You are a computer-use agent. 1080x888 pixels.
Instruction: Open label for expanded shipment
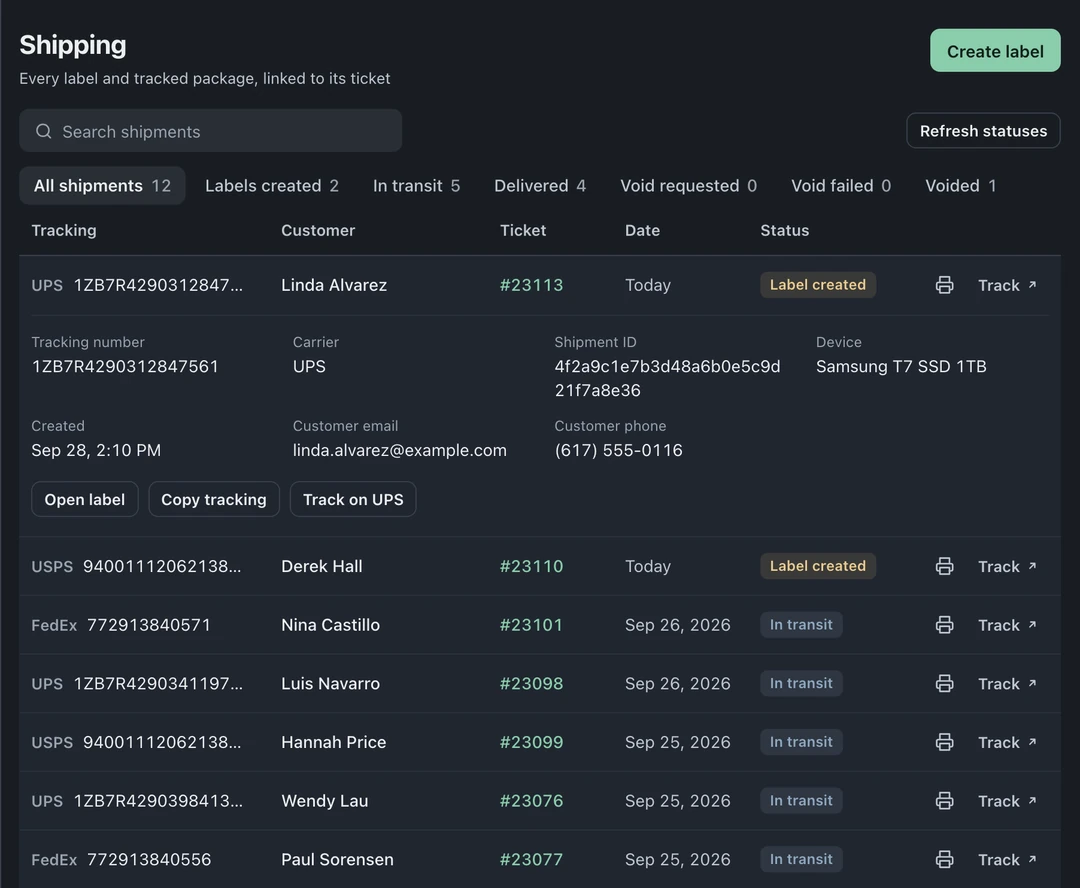click(85, 499)
